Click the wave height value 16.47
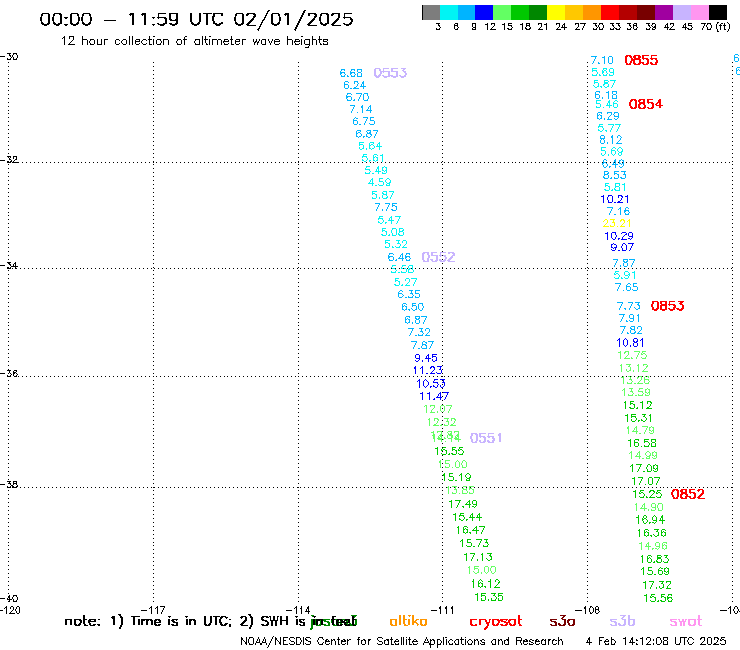This screenshot has height=650, width=740. tap(471, 530)
